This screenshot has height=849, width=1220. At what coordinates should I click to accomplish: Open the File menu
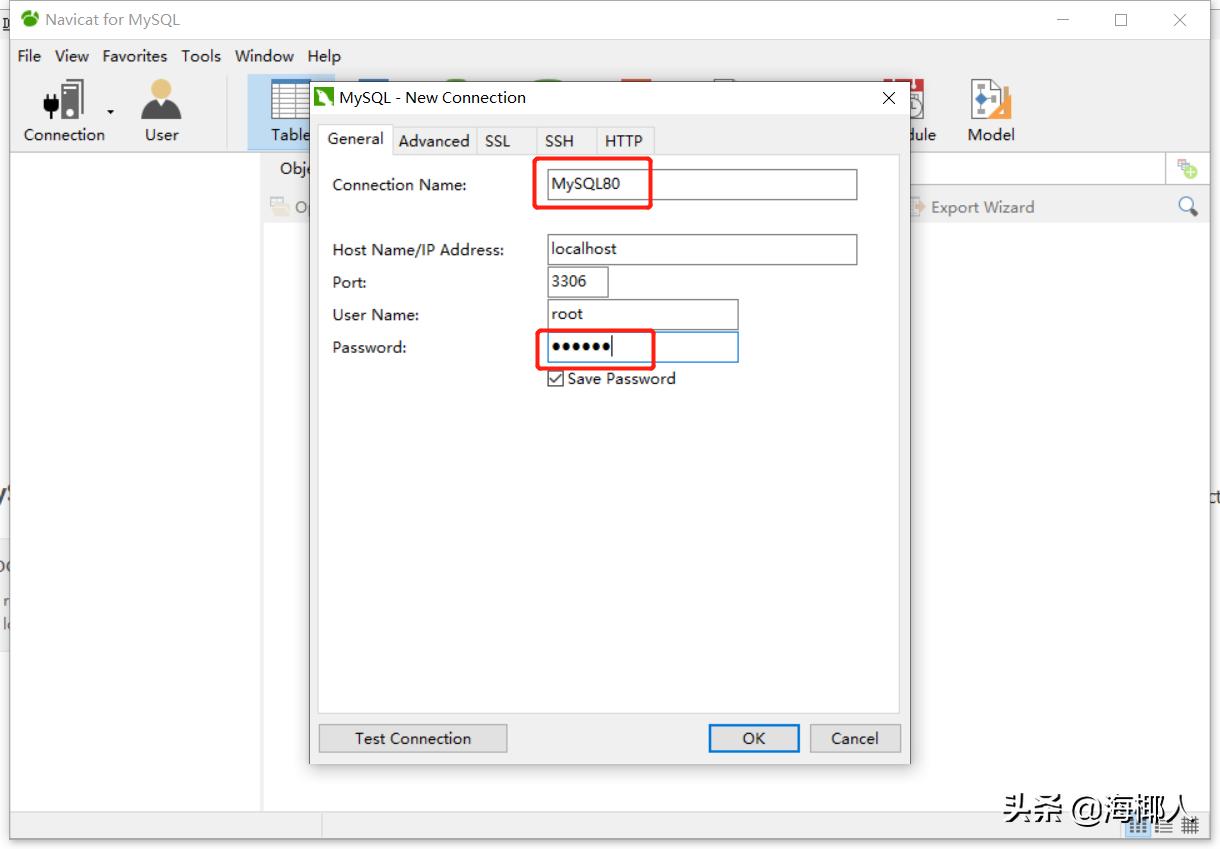(x=29, y=56)
